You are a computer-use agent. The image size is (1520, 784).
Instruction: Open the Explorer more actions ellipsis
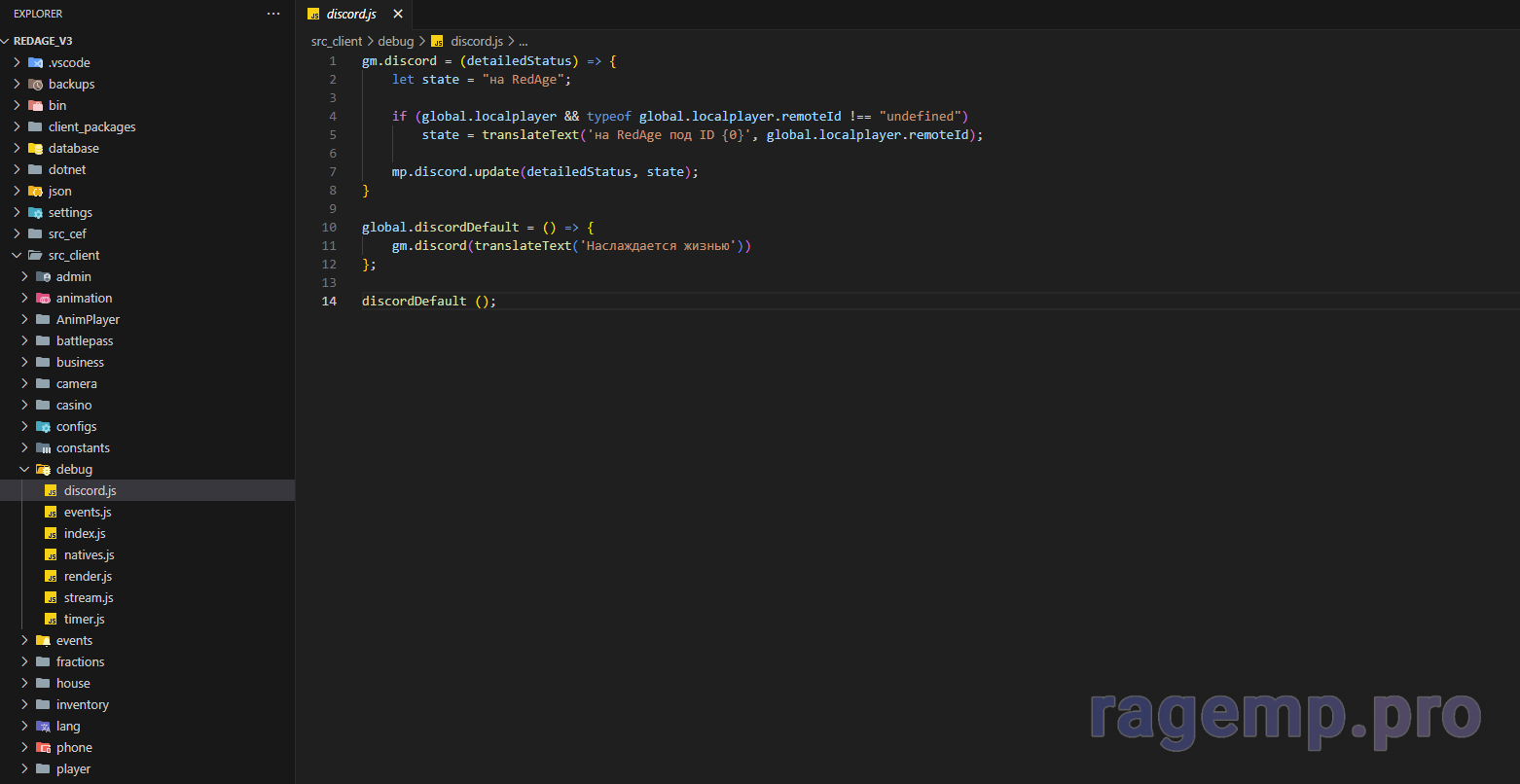point(273,14)
